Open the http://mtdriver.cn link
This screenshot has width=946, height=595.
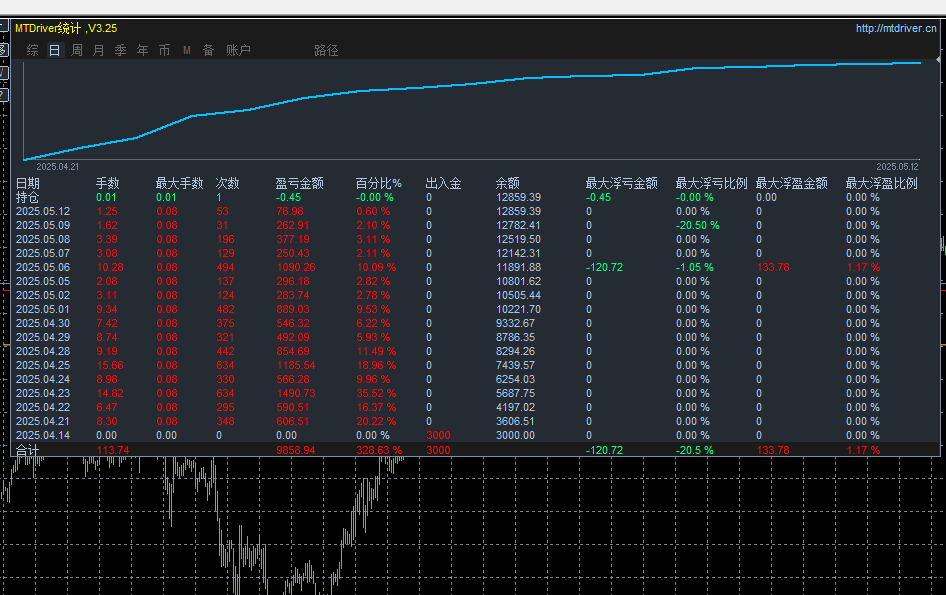pyautogui.click(x=896, y=29)
